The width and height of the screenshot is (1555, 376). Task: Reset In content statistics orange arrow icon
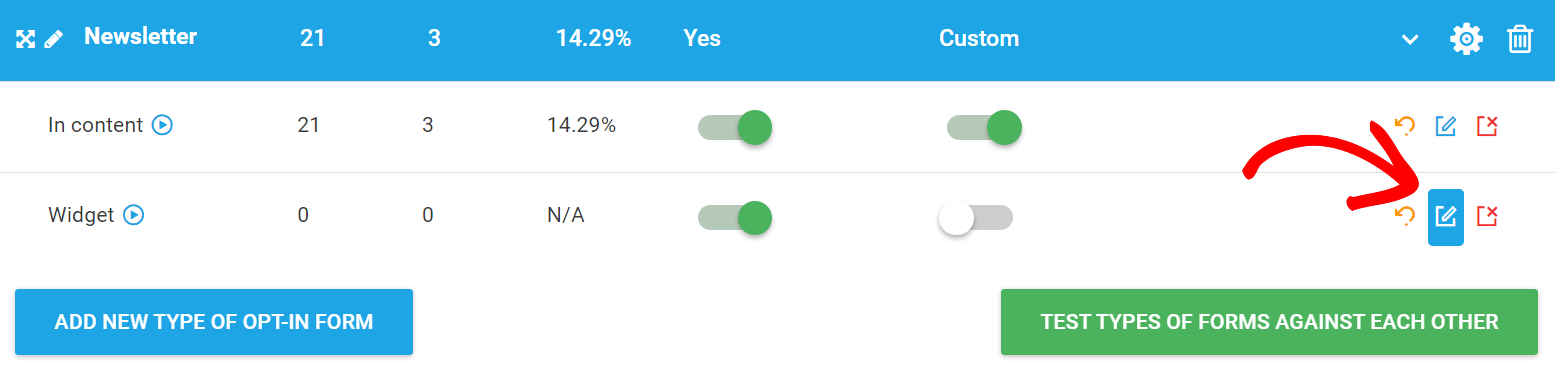[x=1405, y=126]
